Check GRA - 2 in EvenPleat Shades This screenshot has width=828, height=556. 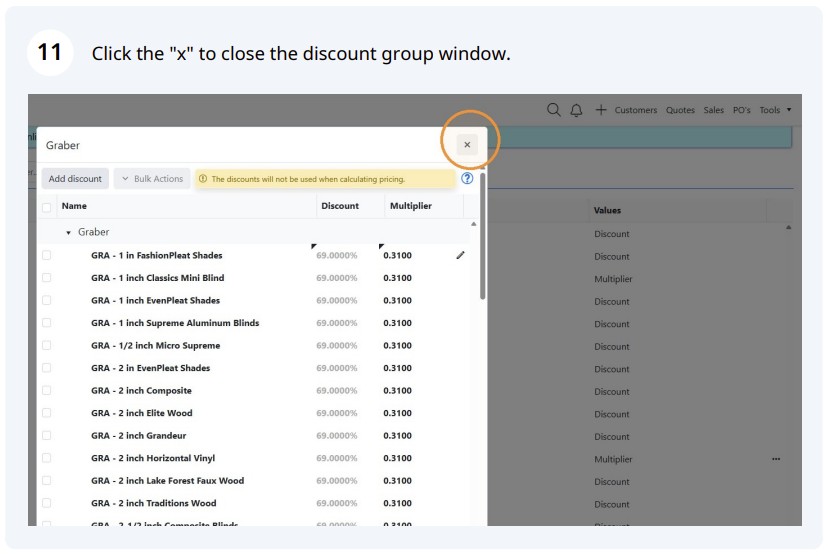pyautogui.click(x=47, y=368)
